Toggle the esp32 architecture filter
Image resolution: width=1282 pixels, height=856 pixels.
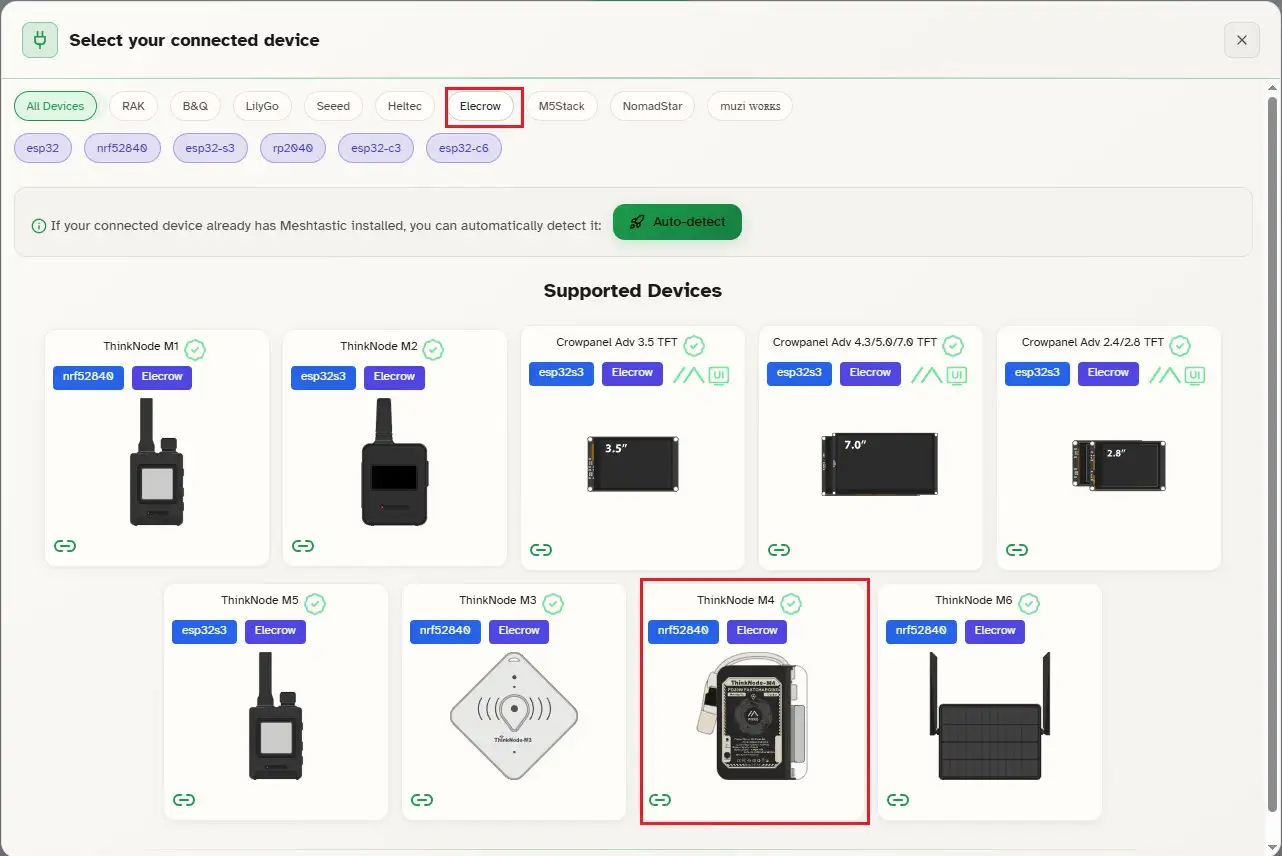coord(43,149)
